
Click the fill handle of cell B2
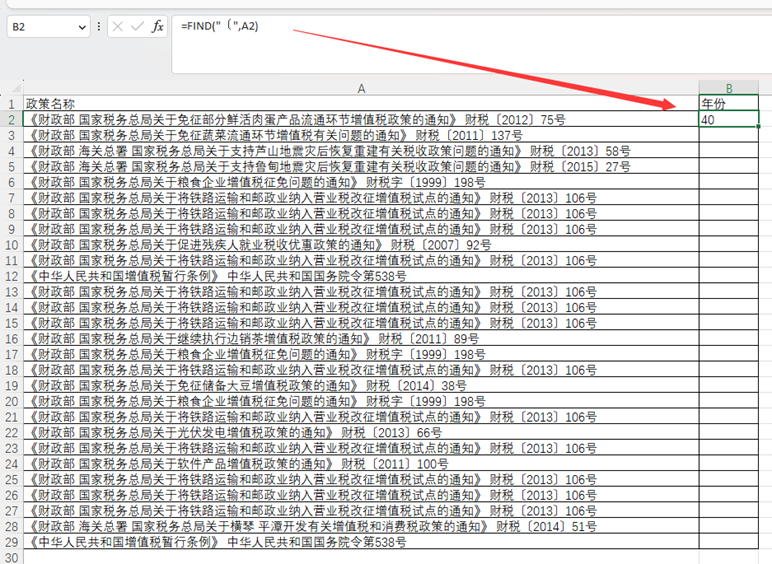click(x=758, y=126)
